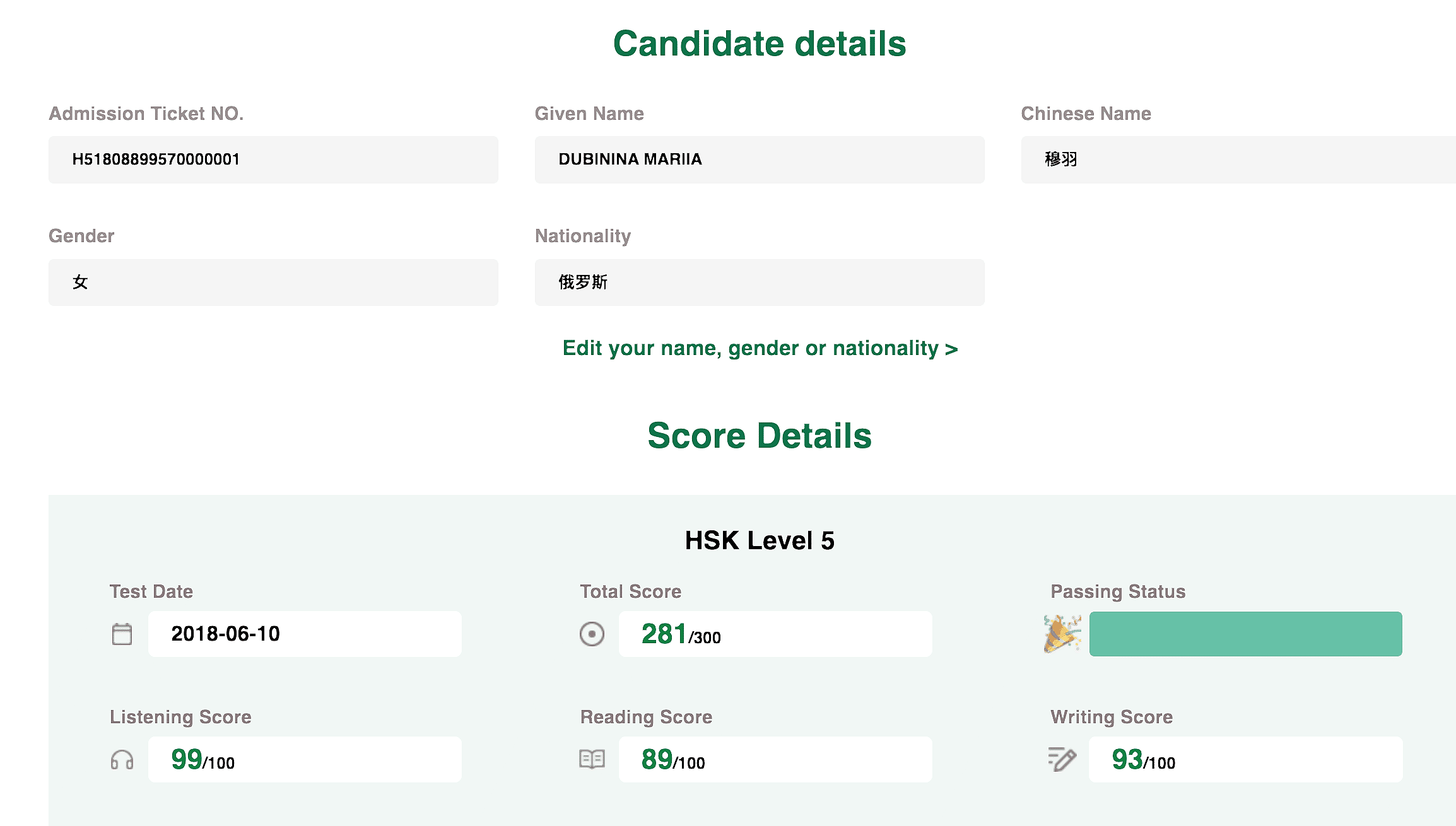The height and width of the screenshot is (826, 1456).
Task: Click the Listening Score label
Action: 180,717
